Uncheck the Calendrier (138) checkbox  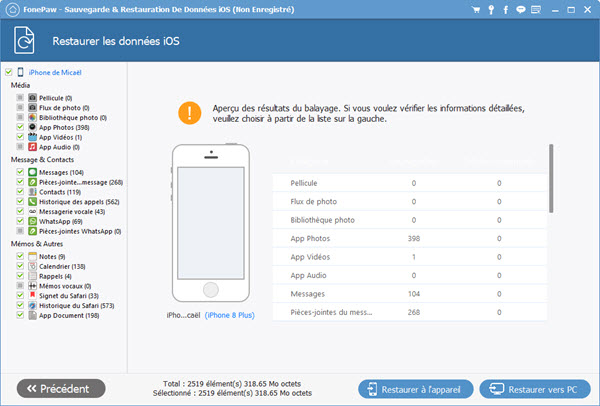(20, 266)
